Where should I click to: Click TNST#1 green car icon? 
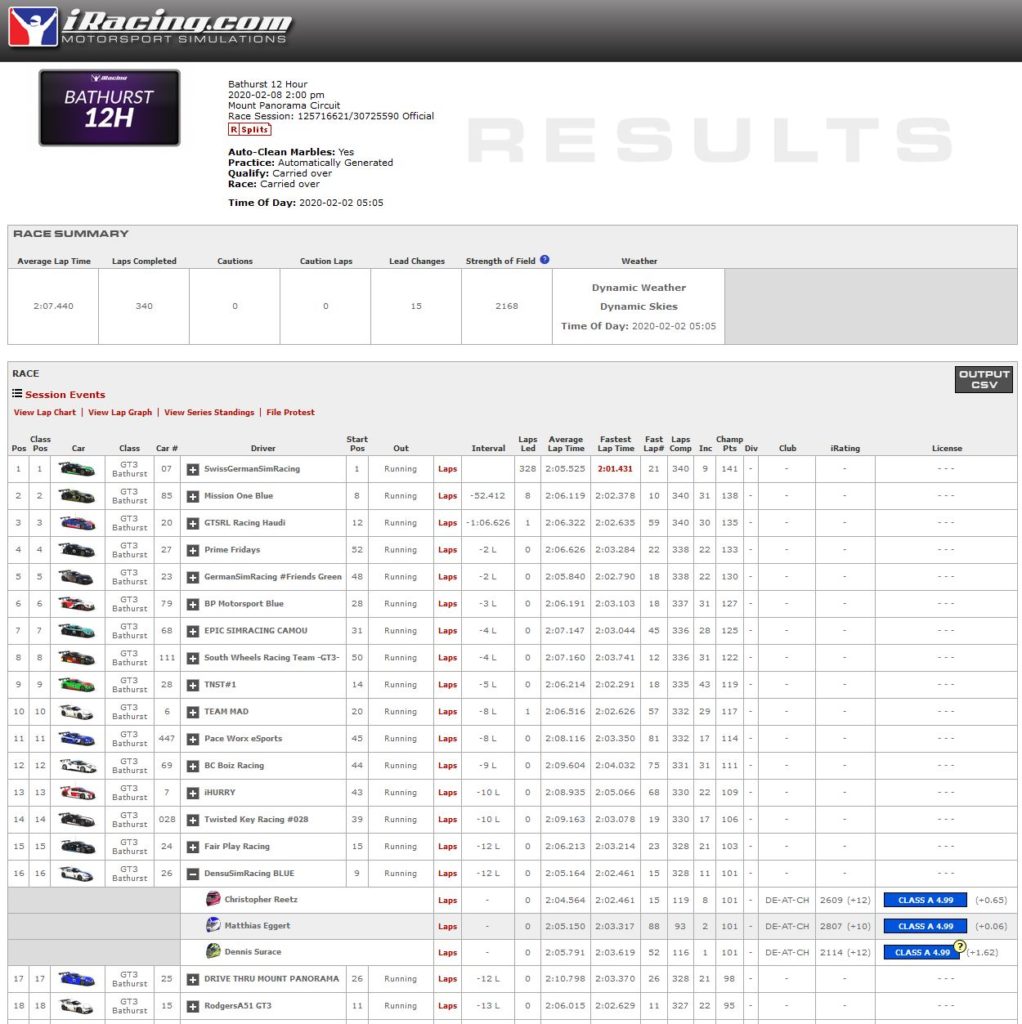pyautogui.click(x=77, y=684)
